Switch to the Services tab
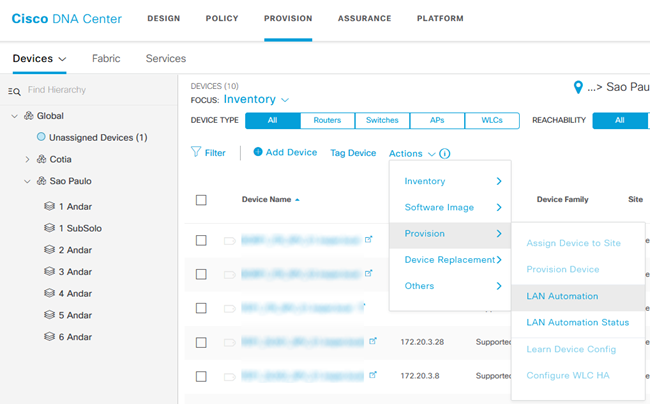Viewport: 650px width, 404px height. click(166, 58)
